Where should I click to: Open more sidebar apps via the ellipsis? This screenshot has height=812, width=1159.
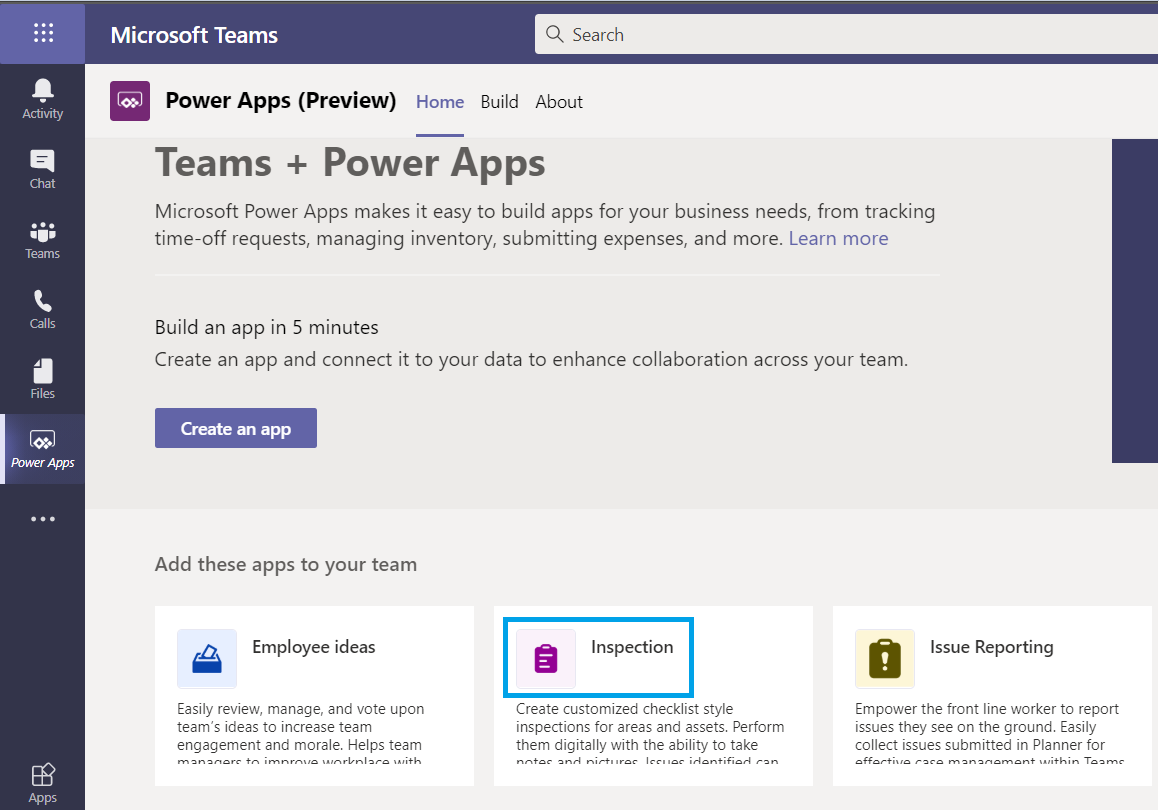(42, 518)
